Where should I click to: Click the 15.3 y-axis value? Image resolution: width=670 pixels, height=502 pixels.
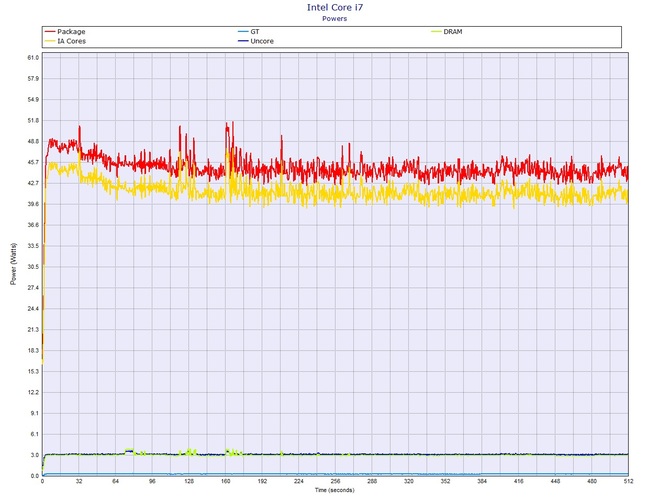[33, 371]
